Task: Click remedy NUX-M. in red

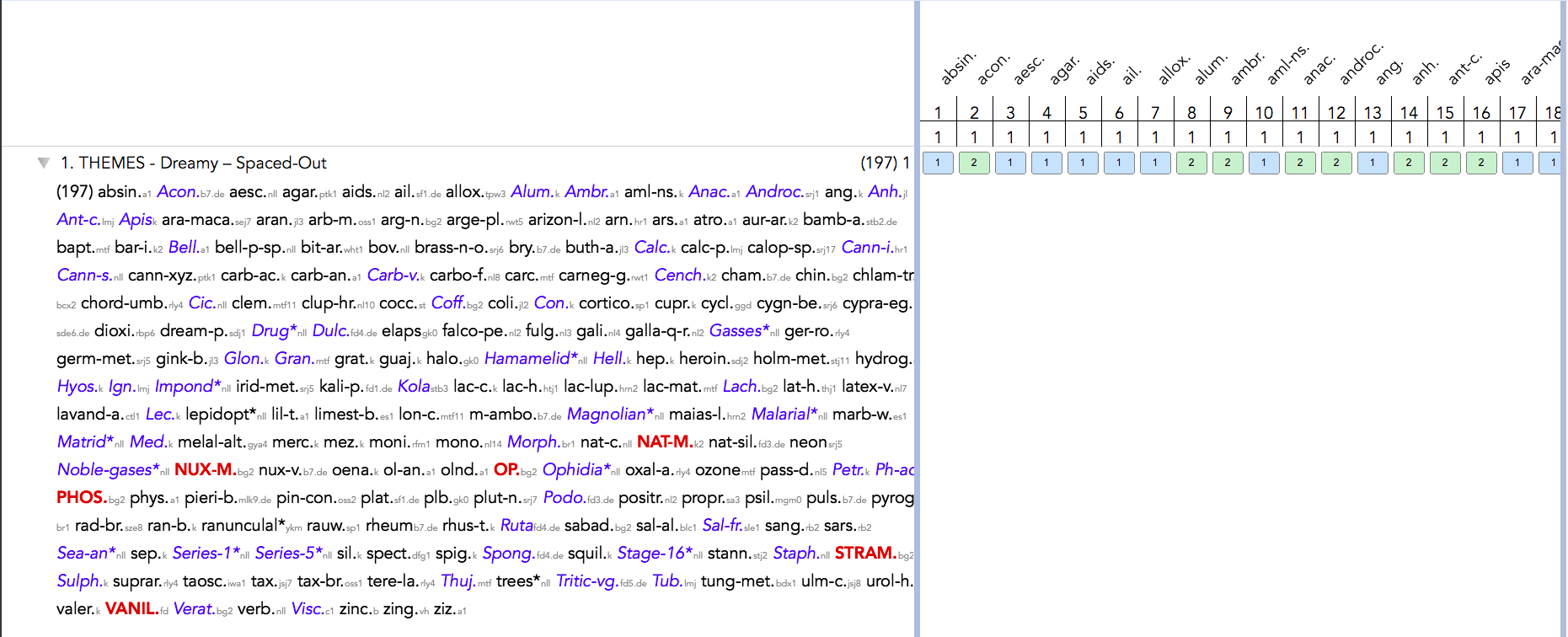Action: [206, 469]
